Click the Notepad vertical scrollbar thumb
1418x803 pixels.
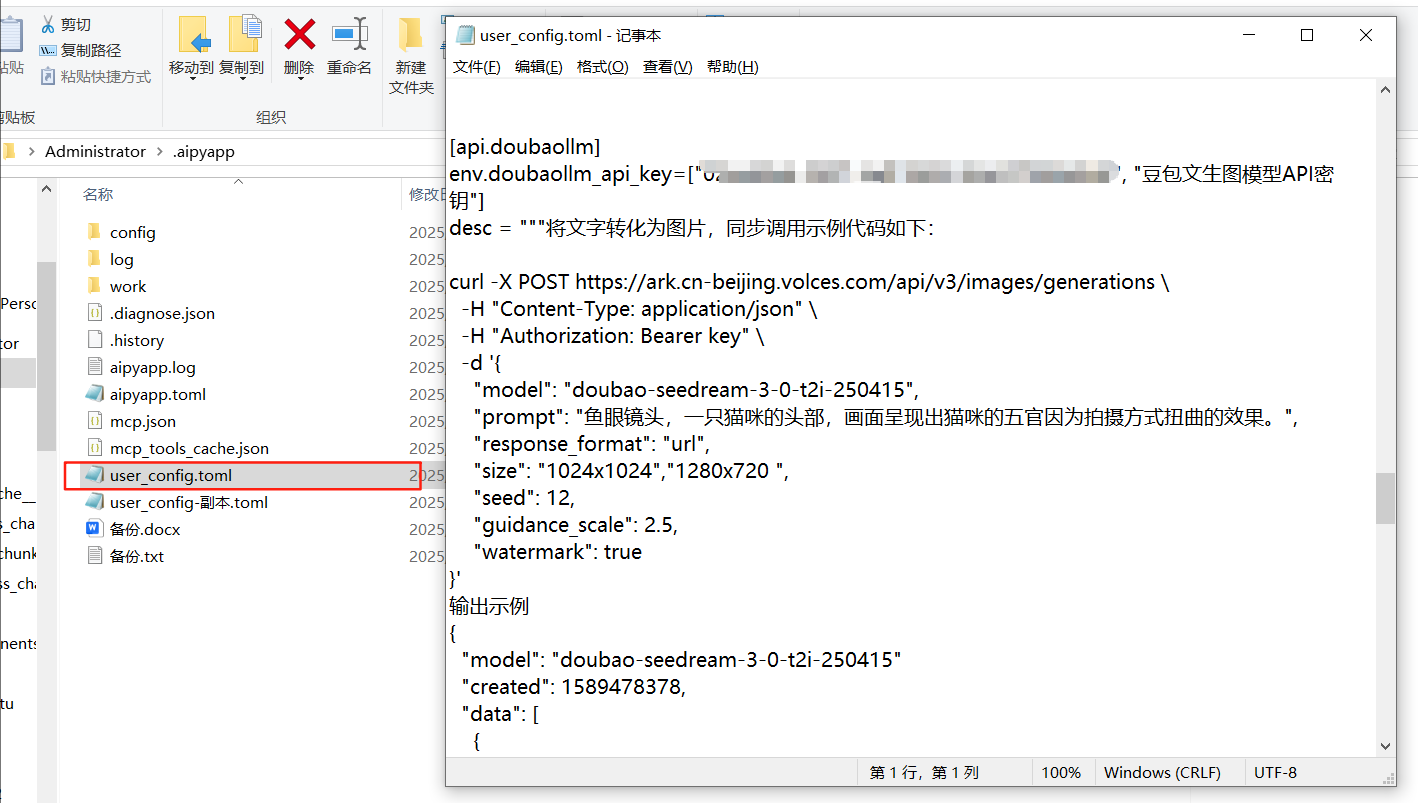(x=1385, y=498)
